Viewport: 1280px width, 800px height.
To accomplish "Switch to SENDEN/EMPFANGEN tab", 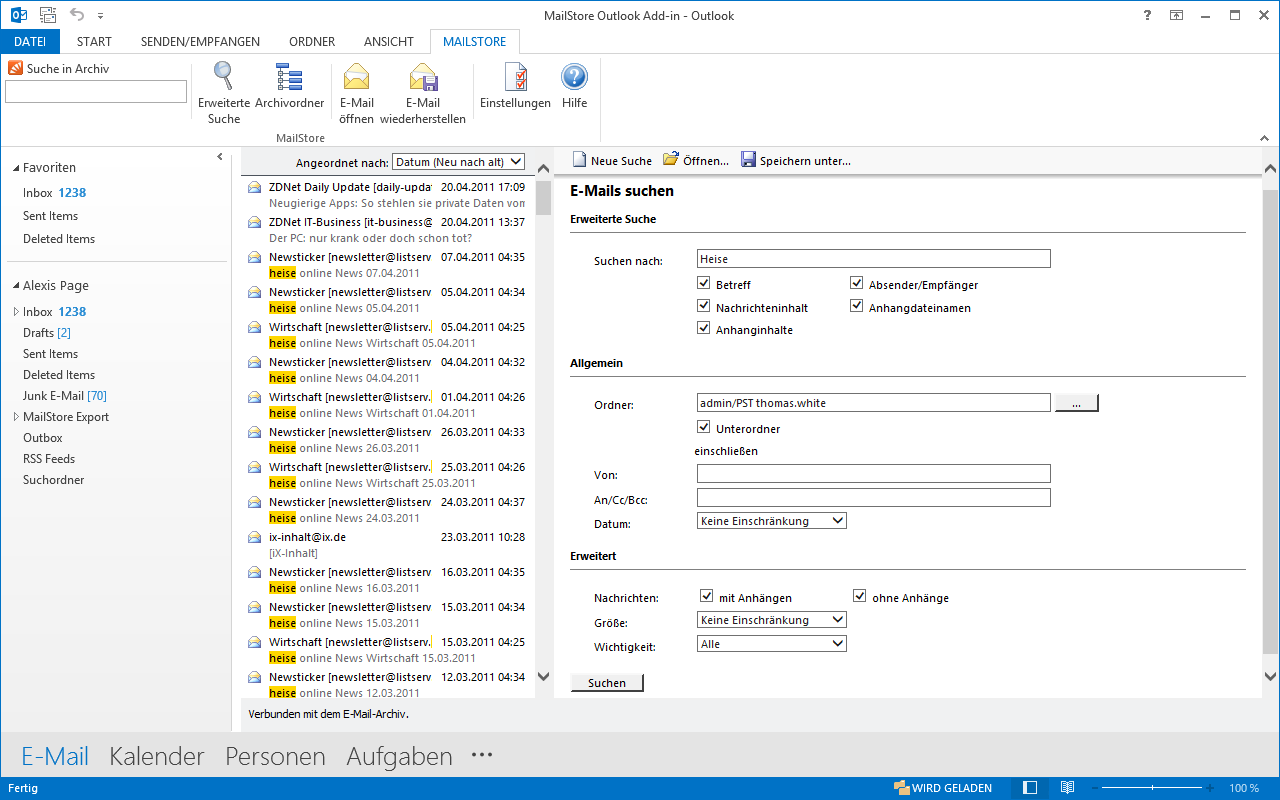I will pyautogui.click(x=200, y=42).
